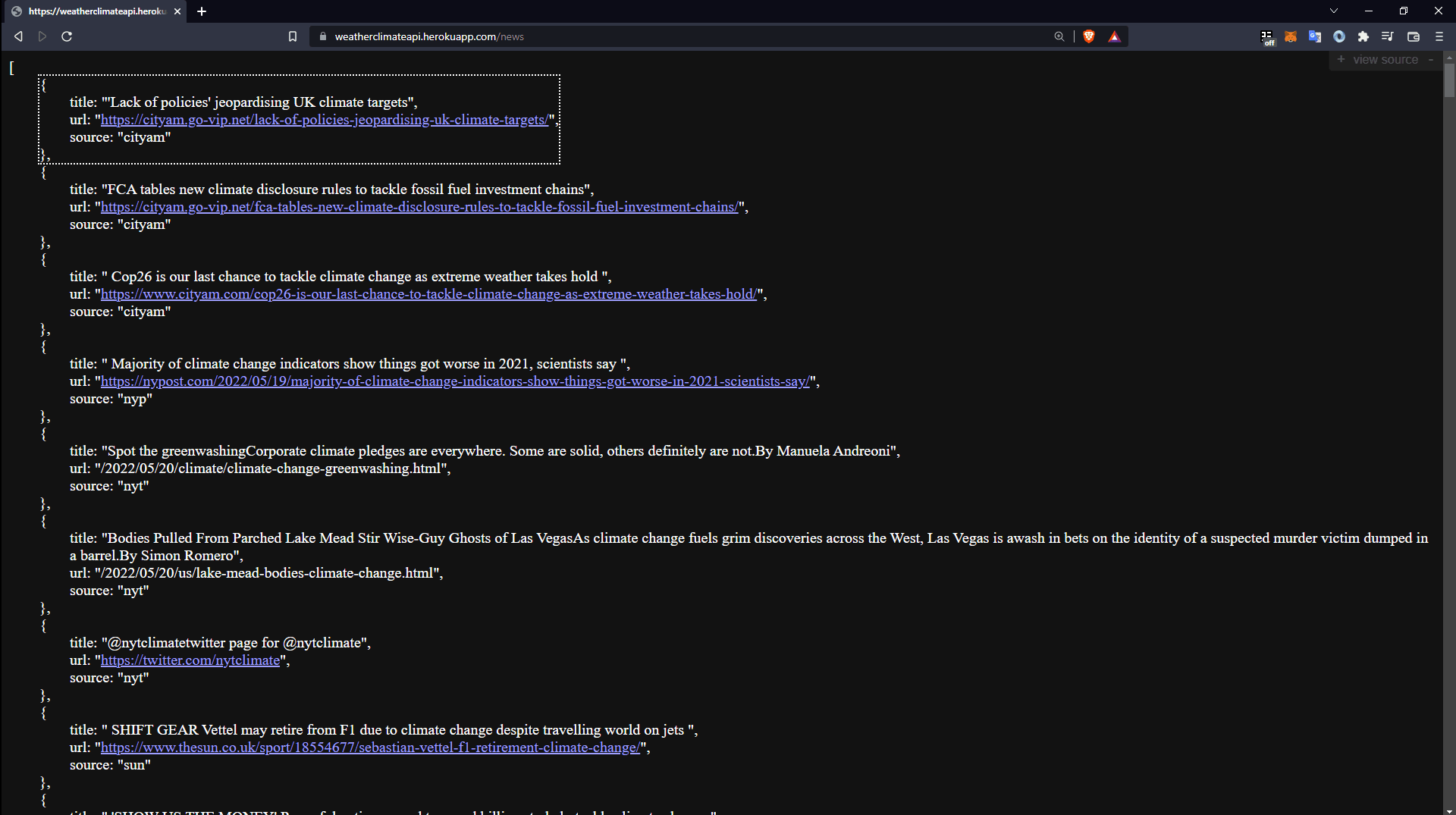
Task: Click source "nyt" under twitter nytclimate link
Action: coord(133,678)
